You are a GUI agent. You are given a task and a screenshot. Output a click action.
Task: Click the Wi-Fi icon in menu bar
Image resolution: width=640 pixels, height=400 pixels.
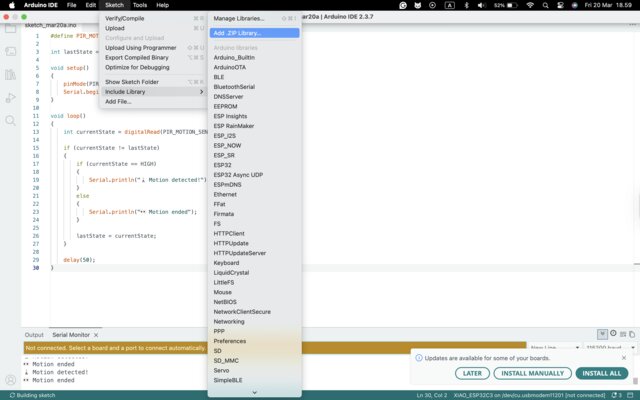[530, 5]
